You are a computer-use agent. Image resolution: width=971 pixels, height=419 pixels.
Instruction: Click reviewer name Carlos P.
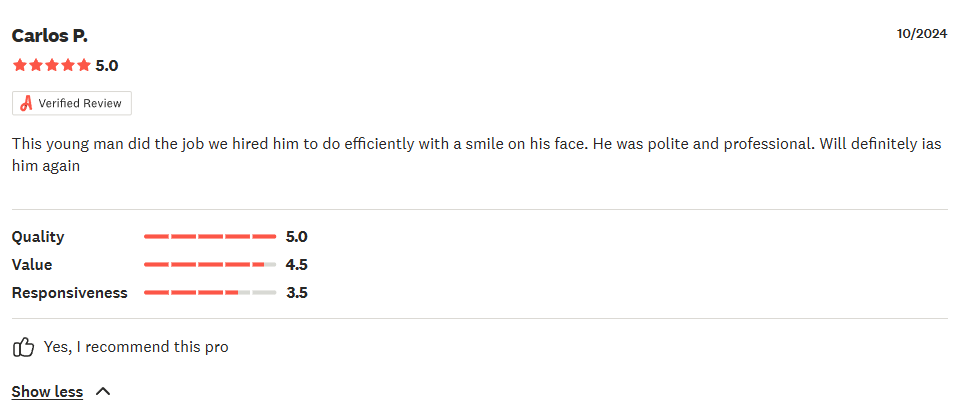pos(50,36)
